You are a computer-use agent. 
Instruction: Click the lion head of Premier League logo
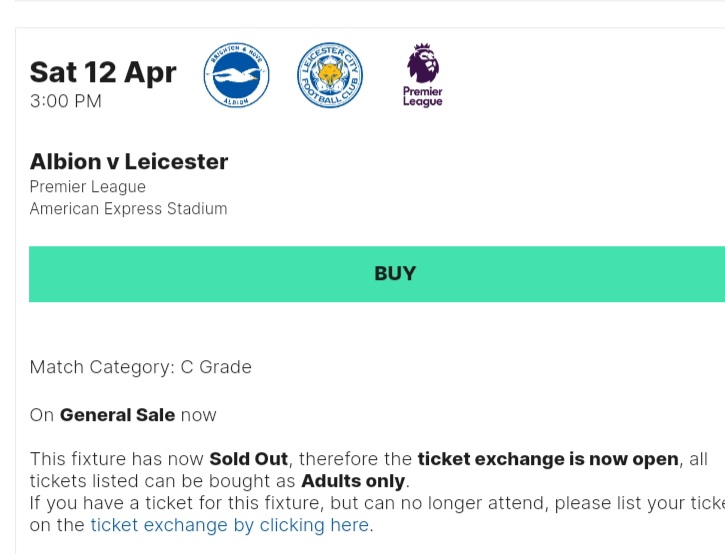point(423,62)
